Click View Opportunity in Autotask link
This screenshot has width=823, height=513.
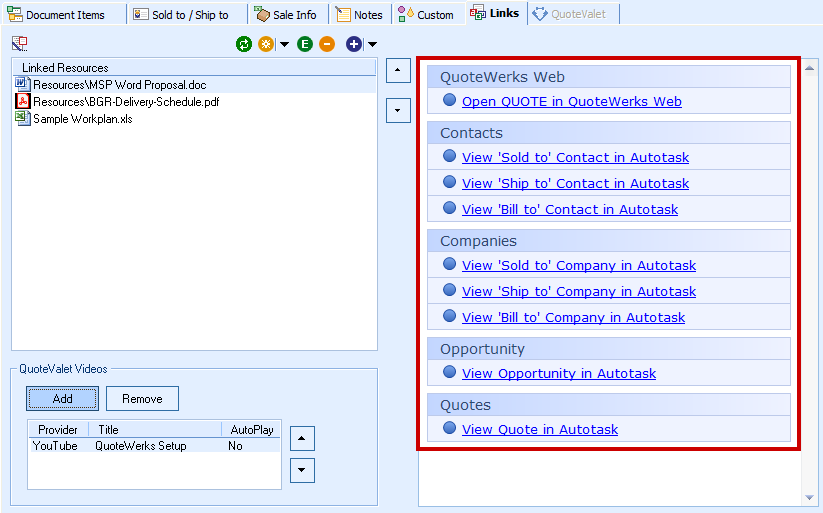[558, 373]
